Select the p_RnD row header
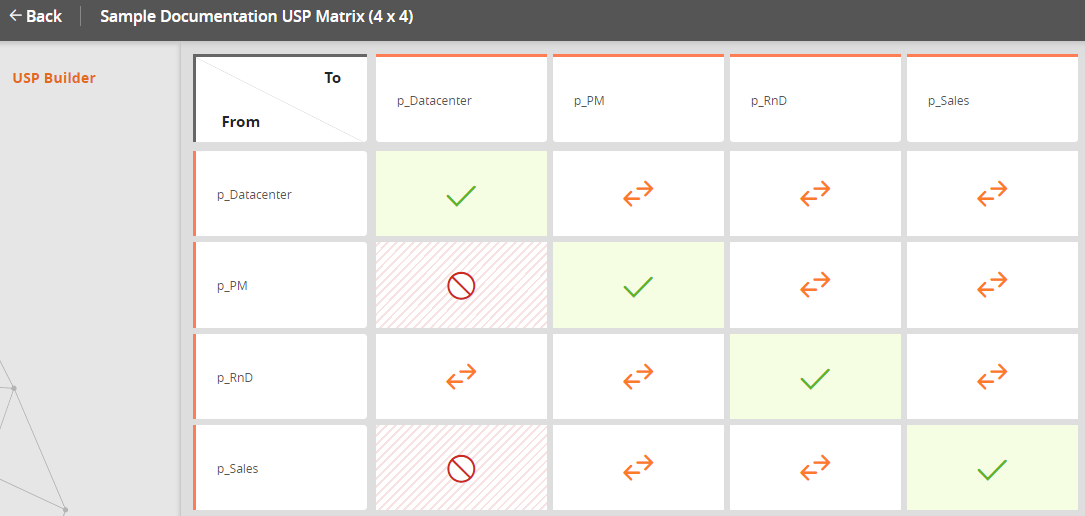 pyautogui.click(x=281, y=377)
